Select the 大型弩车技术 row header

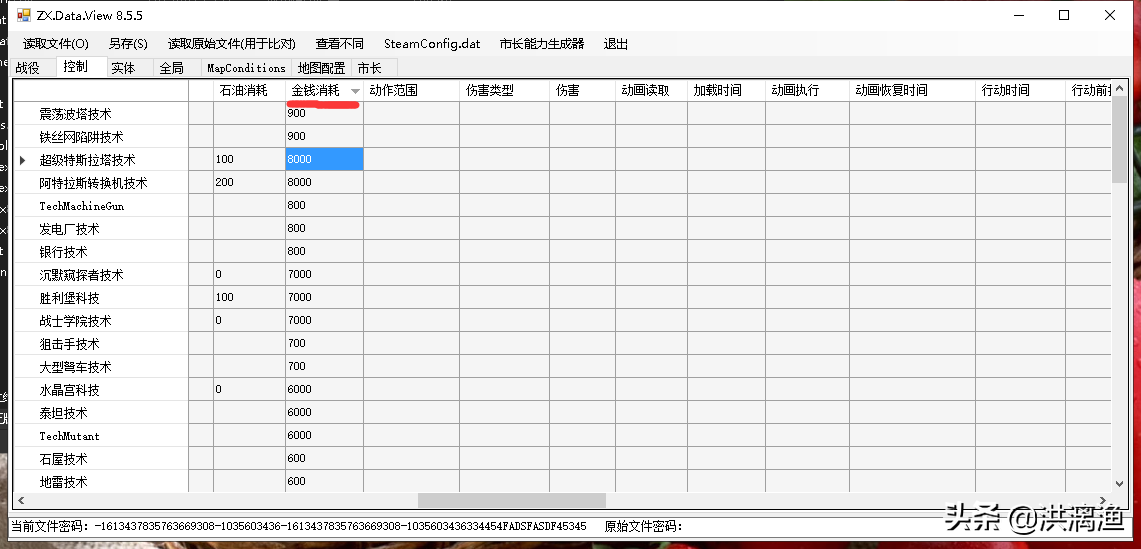click(x=101, y=366)
